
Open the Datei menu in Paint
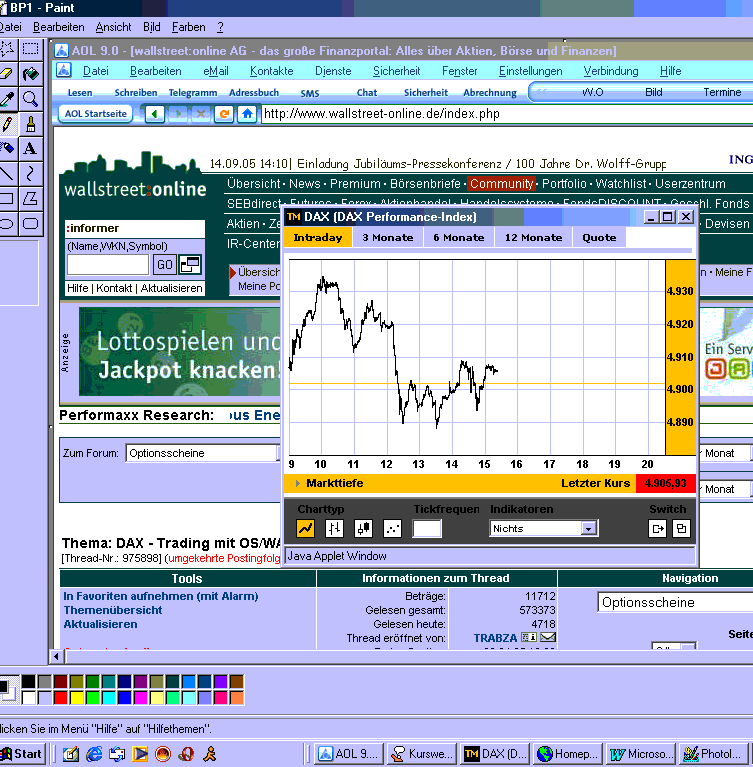(x=10, y=27)
